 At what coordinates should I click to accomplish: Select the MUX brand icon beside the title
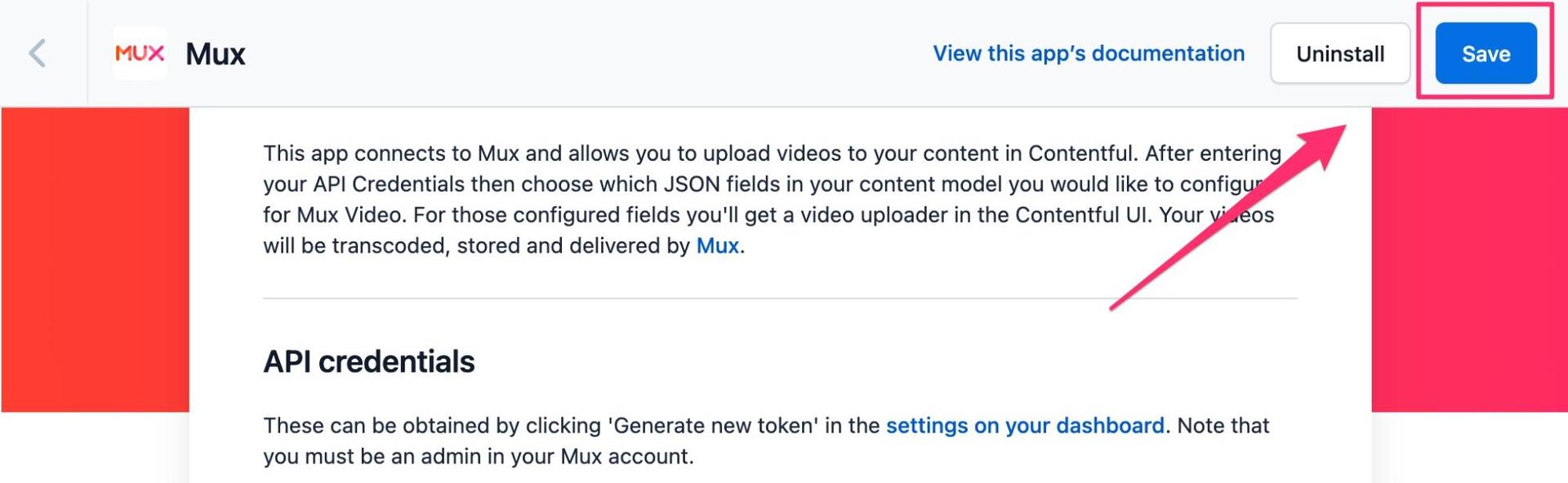tap(139, 53)
